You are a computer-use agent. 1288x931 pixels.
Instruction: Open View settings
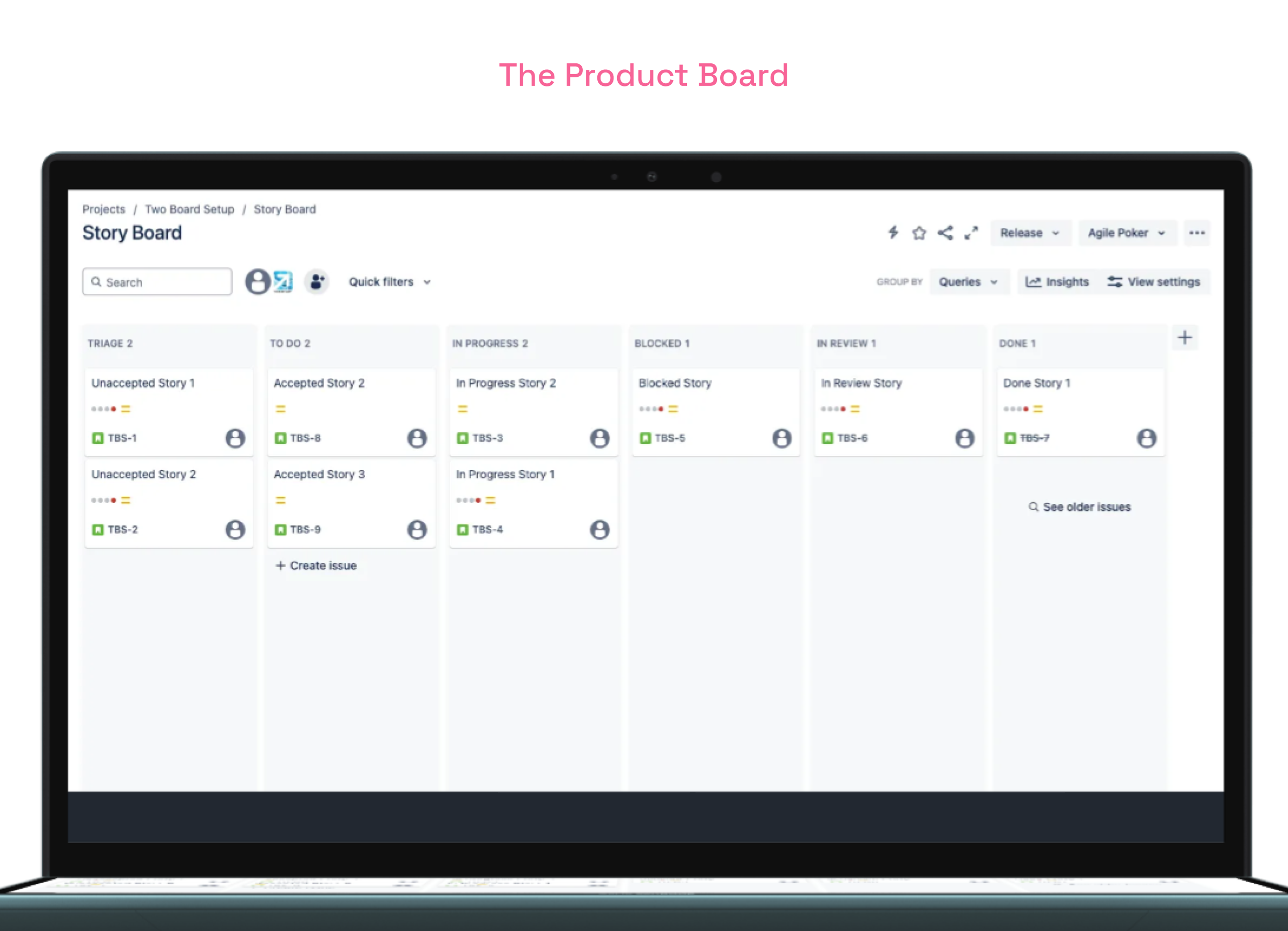click(1153, 282)
